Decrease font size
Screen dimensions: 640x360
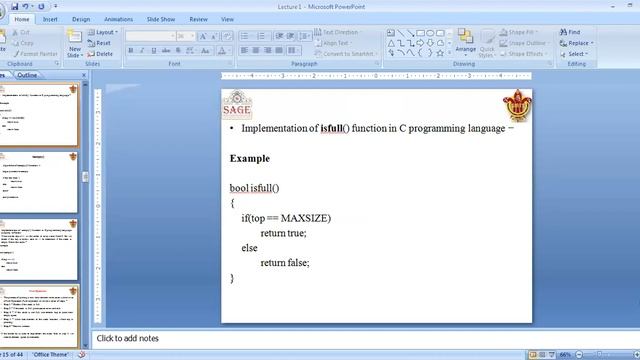coord(214,36)
